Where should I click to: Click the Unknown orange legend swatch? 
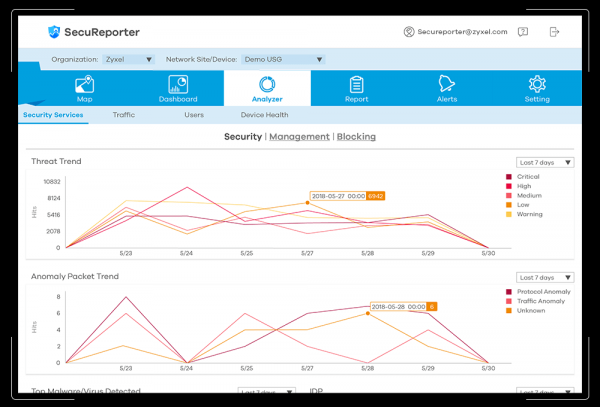(x=510, y=310)
